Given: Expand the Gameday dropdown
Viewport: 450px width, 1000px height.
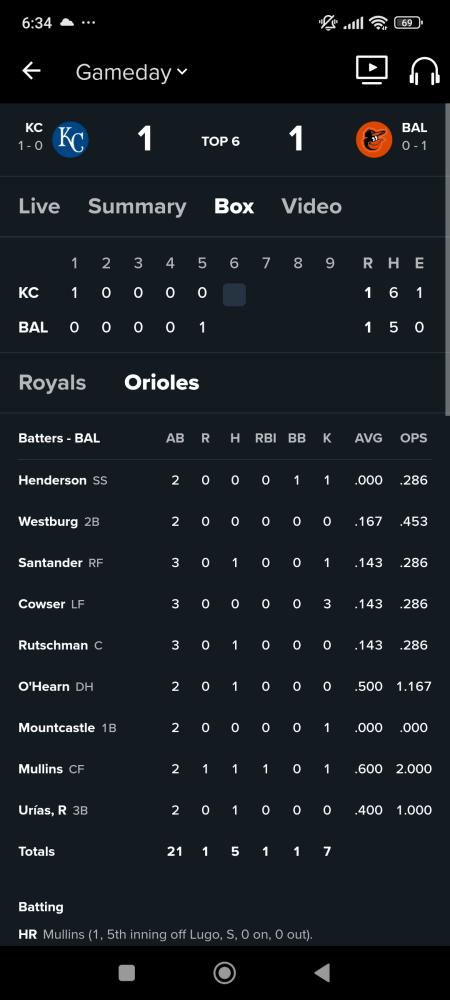Looking at the screenshot, I should [131, 72].
